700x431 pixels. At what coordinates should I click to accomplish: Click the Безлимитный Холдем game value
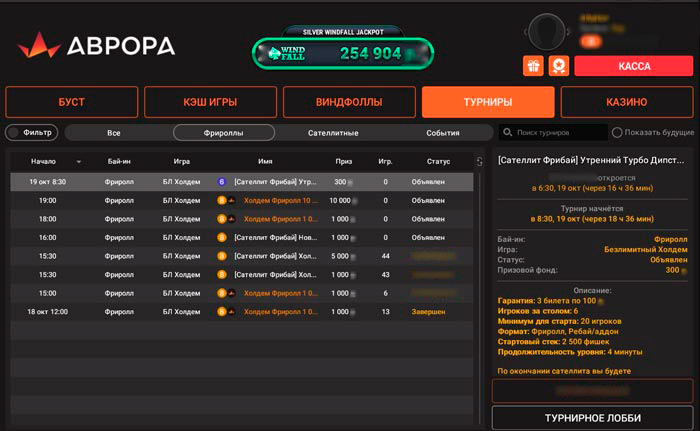pyautogui.click(x=646, y=249)
